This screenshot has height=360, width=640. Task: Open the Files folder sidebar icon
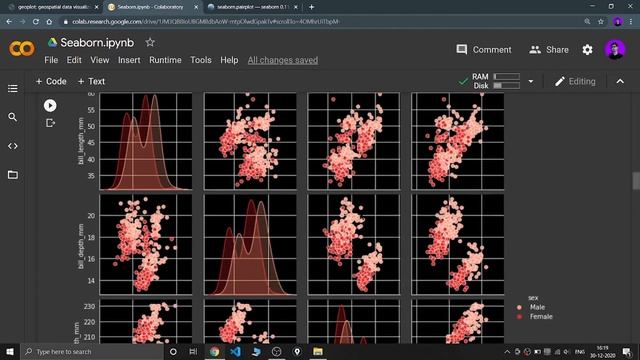coord(13,175)
